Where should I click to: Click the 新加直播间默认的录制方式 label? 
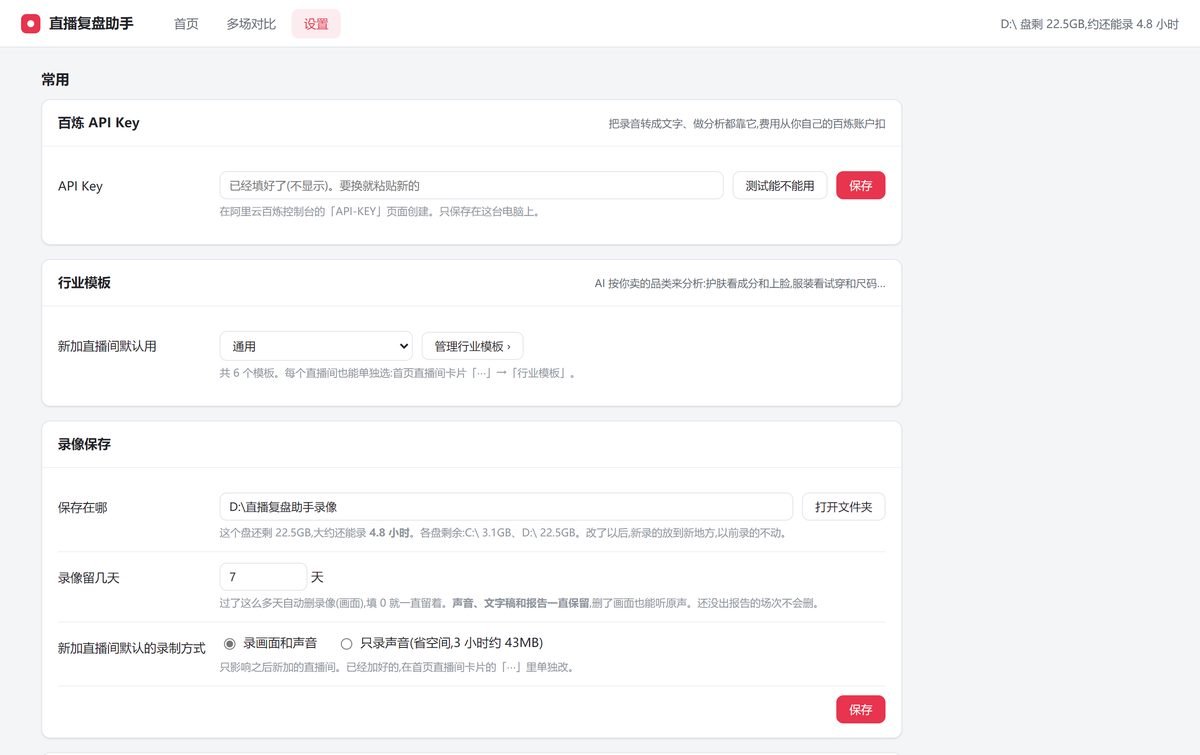[132, 648]
